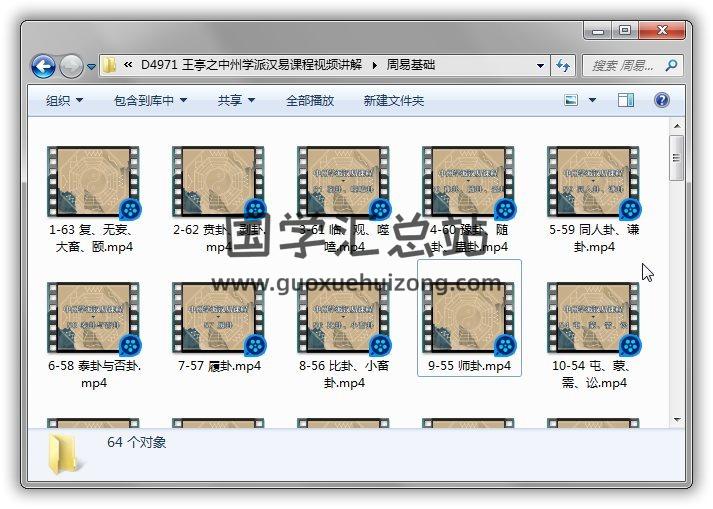The image size is (713, 509).
Task: Click the 全部播放 button
Action: [310, 100]
